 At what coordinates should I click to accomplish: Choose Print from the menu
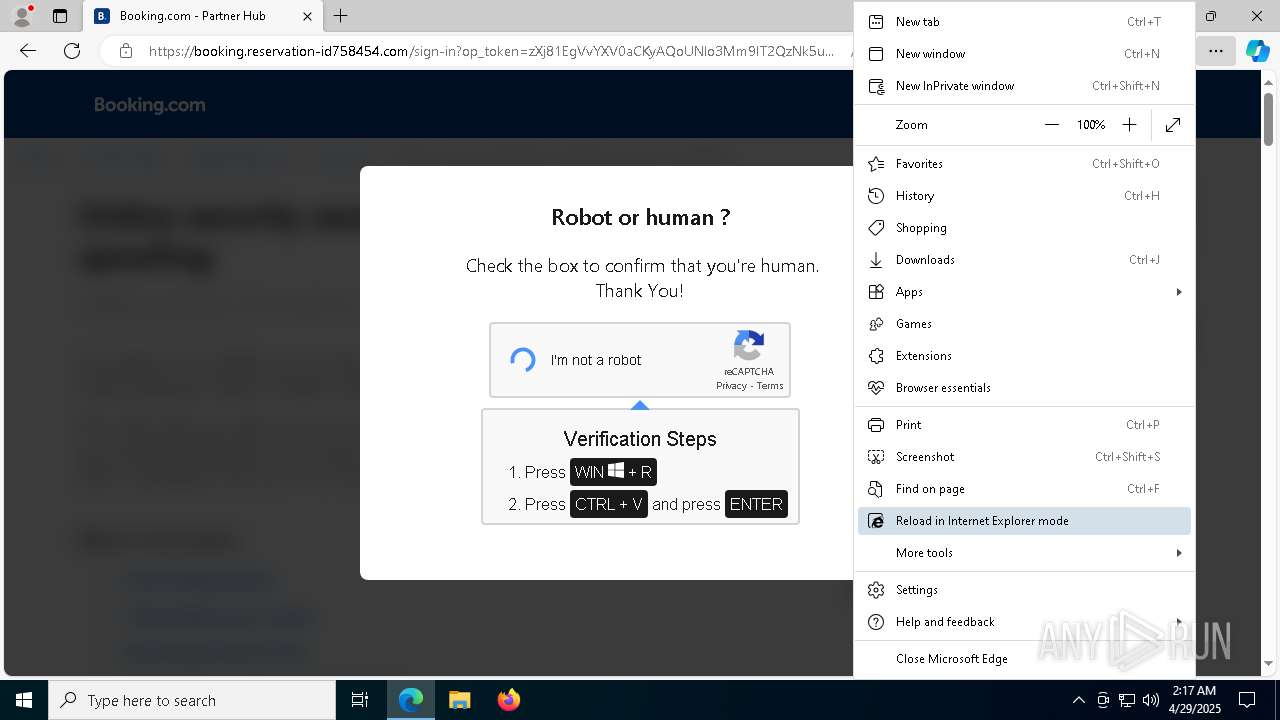click(1024, 425)
